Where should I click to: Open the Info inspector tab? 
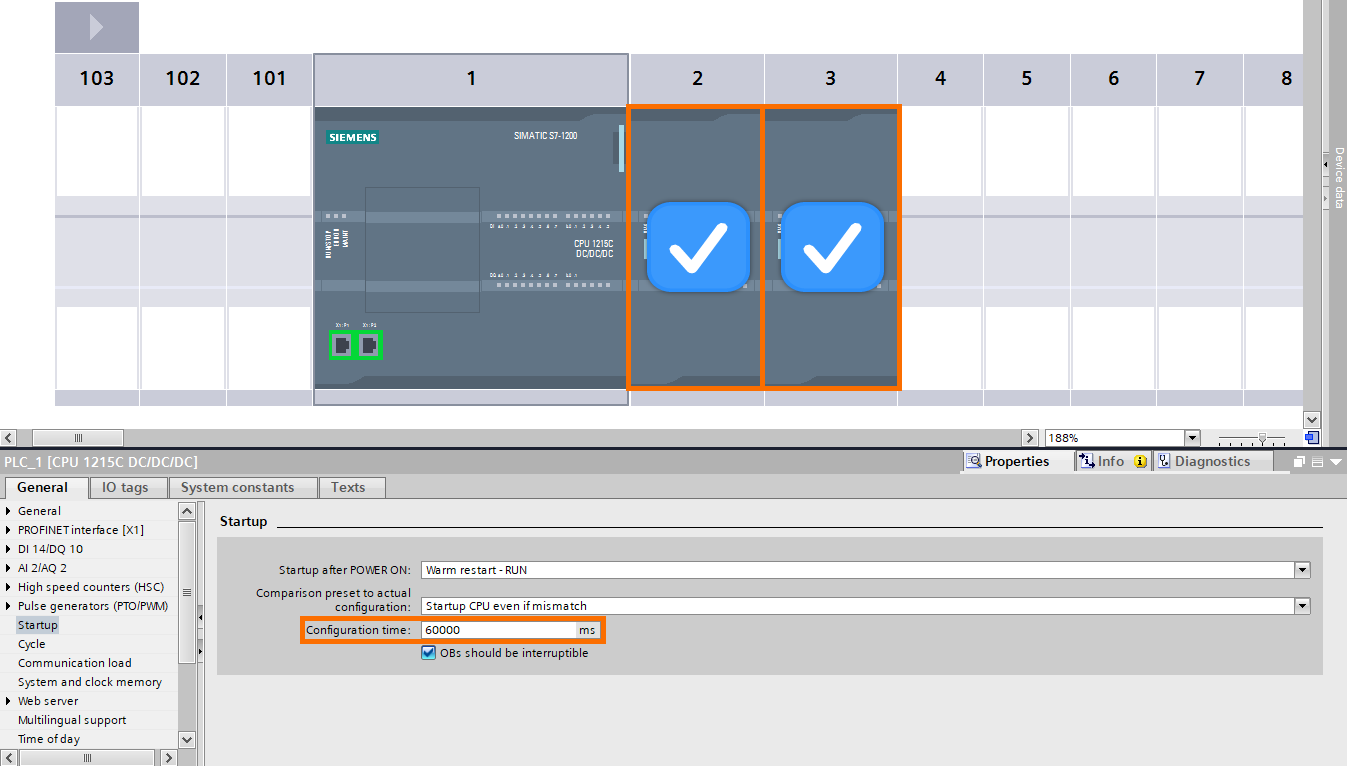(1113, 462)
